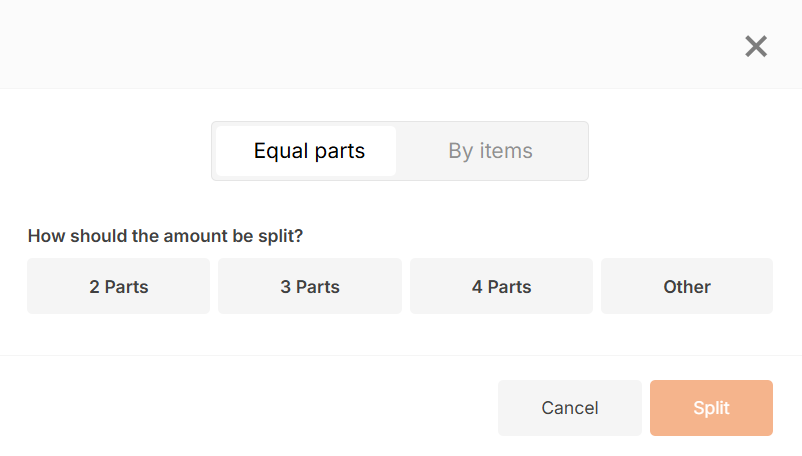Click the Cancel button

point(570,408)
